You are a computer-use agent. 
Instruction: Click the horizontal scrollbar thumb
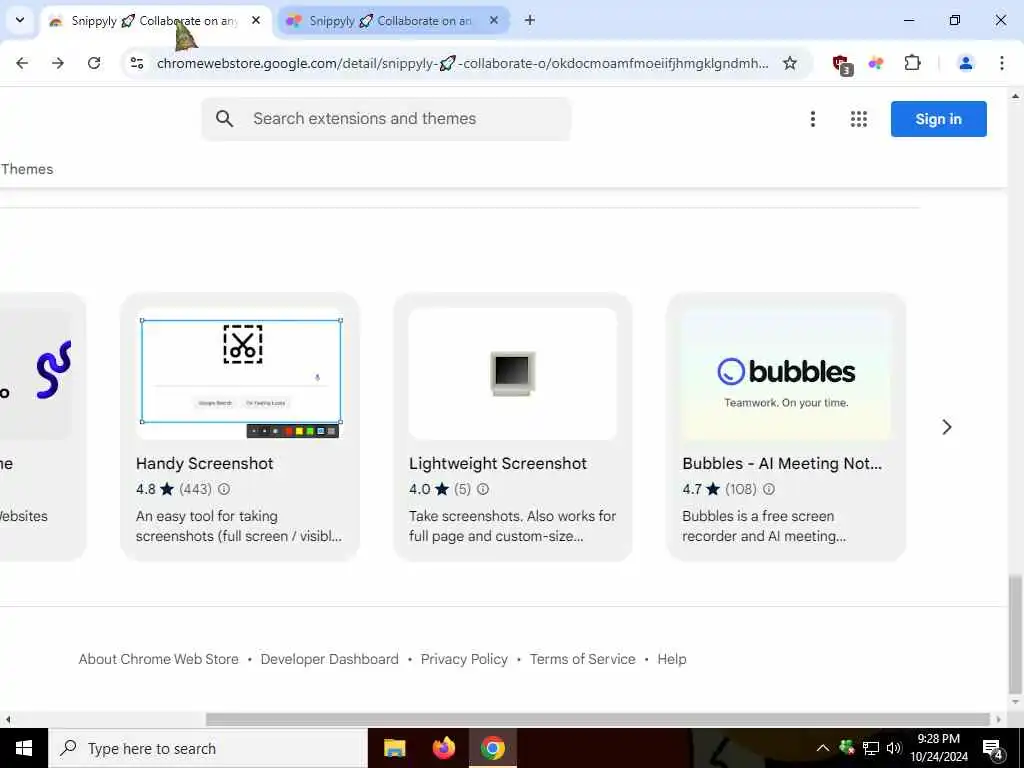tap(598, 719)
